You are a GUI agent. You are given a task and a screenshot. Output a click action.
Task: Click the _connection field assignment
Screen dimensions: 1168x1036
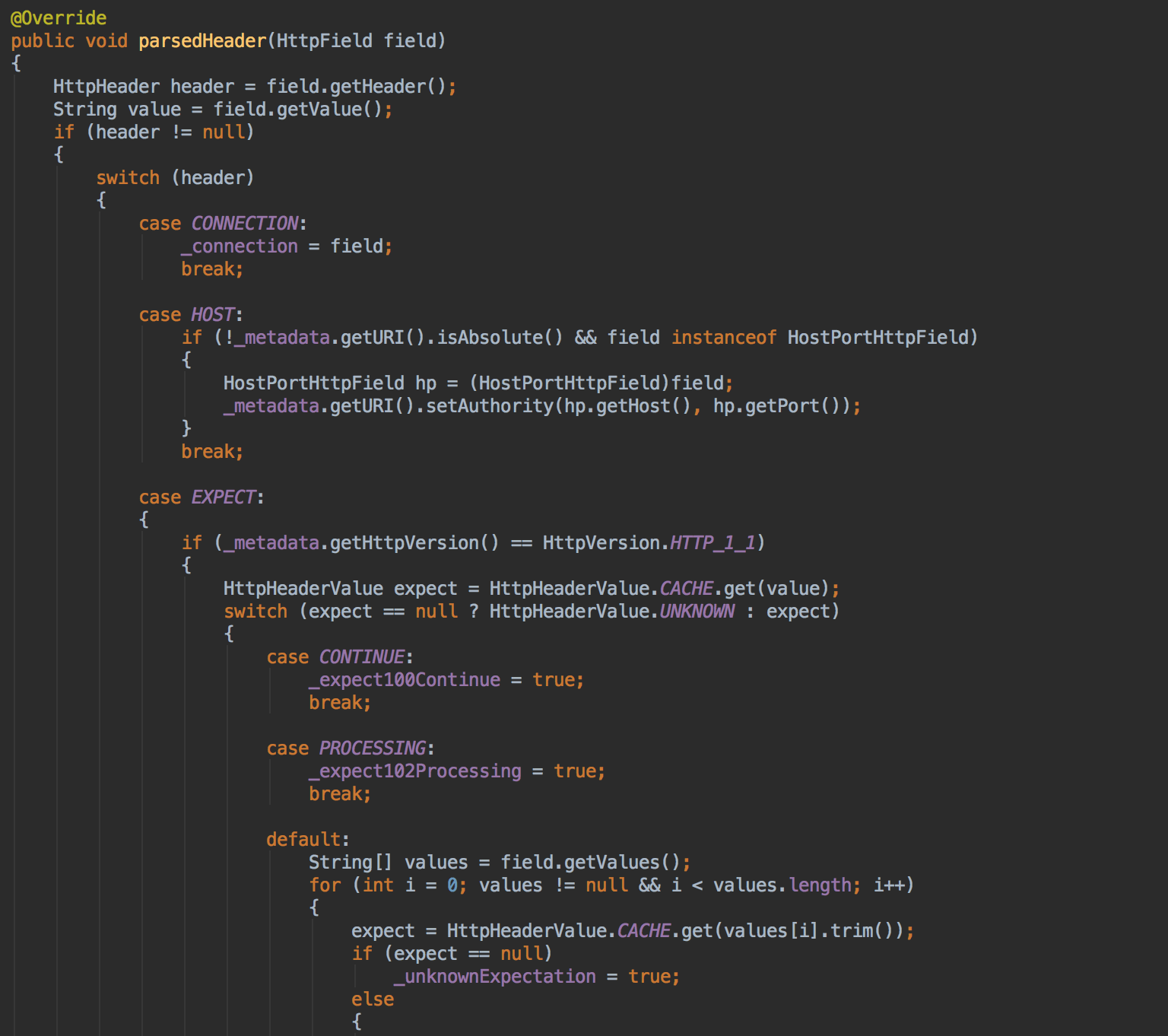click(x=287, y=246)
